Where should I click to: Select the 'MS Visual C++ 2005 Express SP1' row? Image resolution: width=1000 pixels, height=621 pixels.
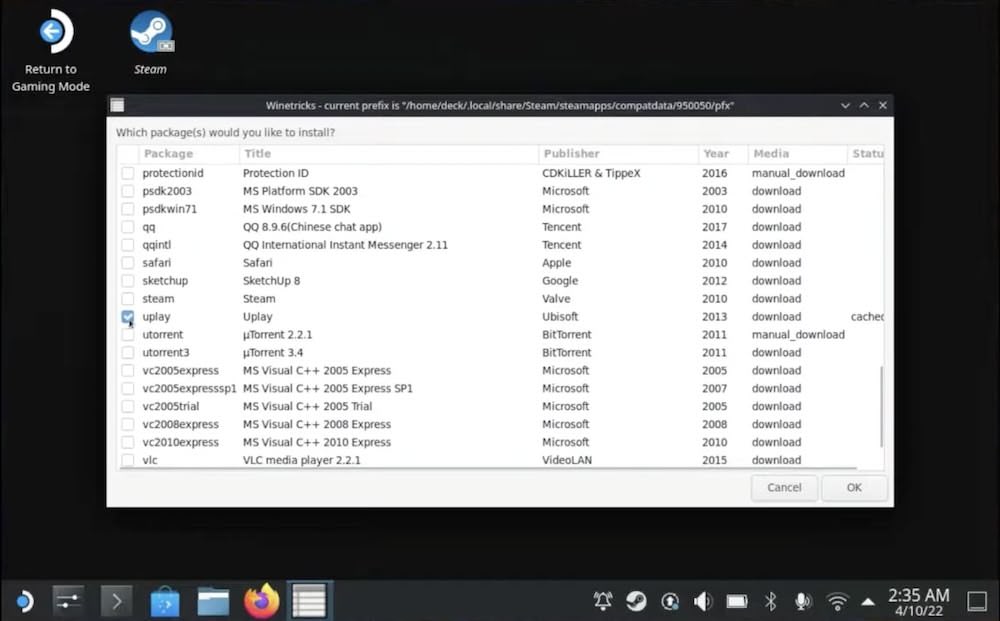pyautogui.click(x=501, y=388)
